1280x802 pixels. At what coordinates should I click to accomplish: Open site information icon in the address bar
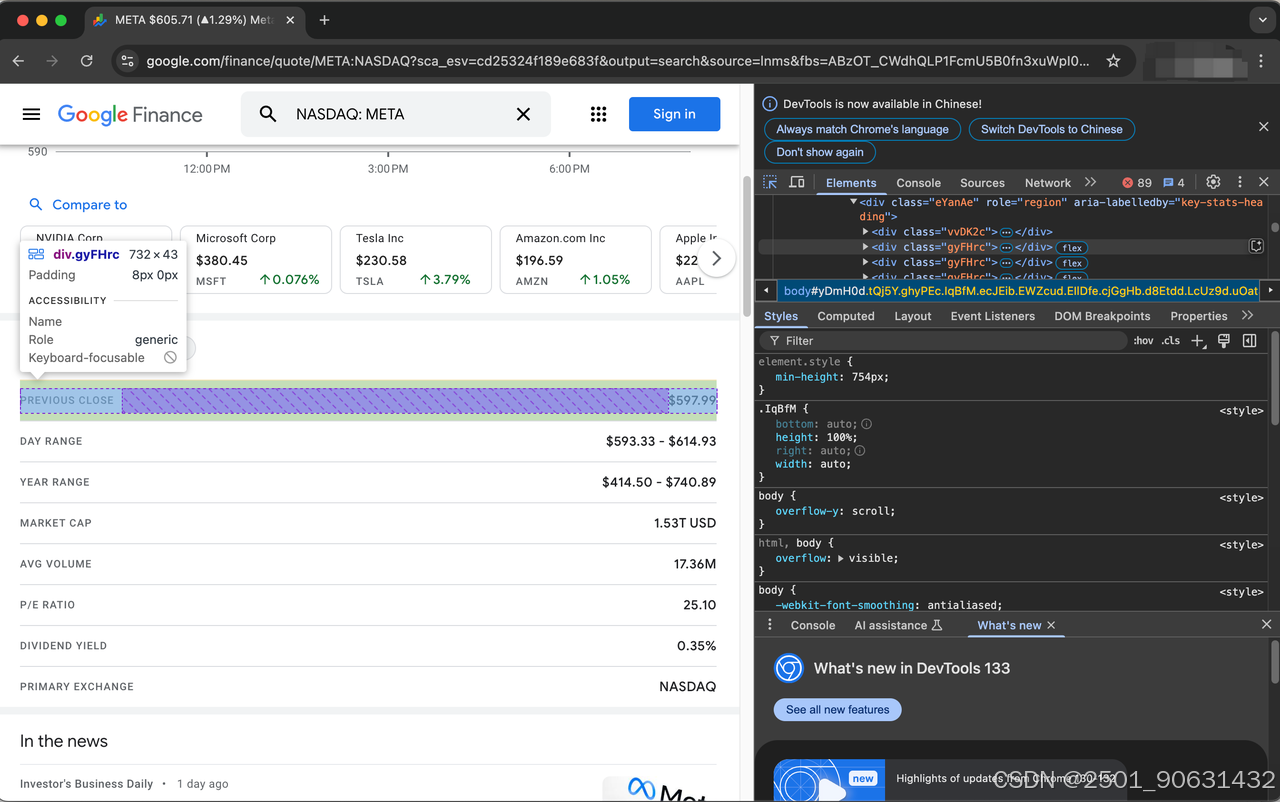tap(127, 61)
